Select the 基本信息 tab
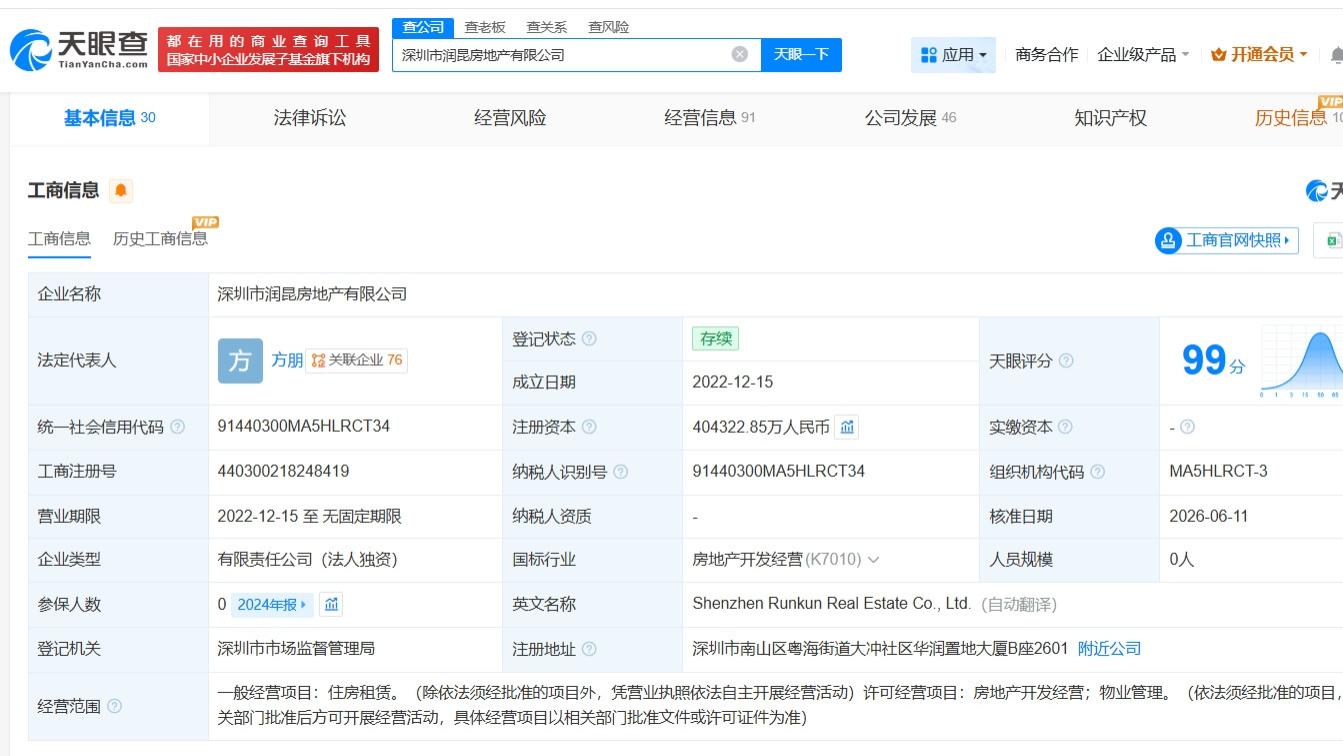Screen dimensions: 1343x756 tap(109, 118)
